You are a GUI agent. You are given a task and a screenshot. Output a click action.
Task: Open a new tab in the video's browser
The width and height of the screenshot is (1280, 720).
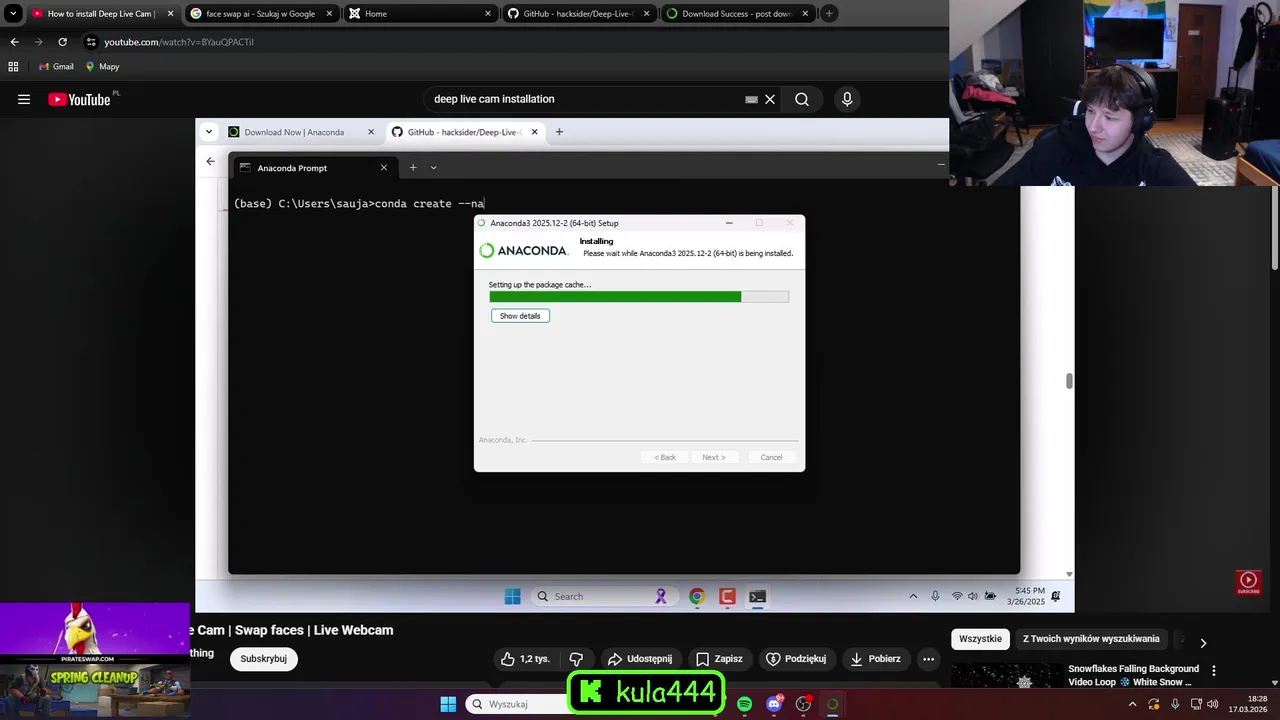click(559, 132)
